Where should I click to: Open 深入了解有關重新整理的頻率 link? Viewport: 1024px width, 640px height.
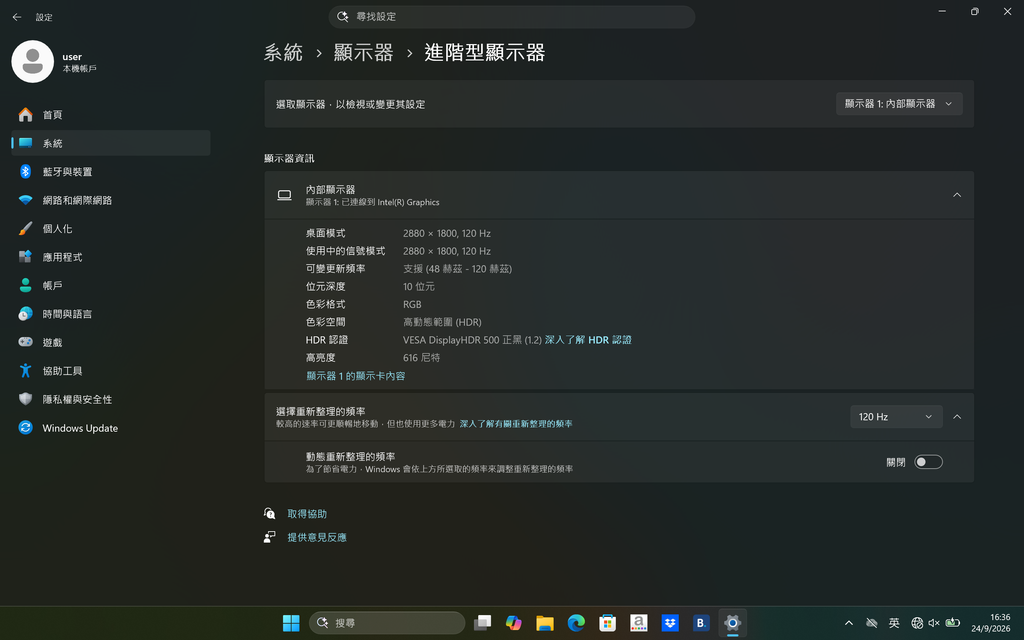pyautogui.click(x=516, y=424)
